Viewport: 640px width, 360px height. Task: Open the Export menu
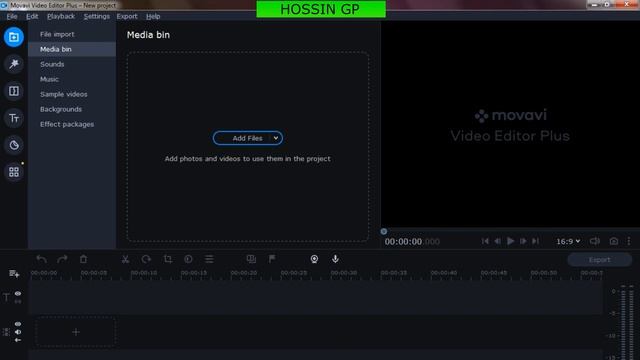point(127,16)
